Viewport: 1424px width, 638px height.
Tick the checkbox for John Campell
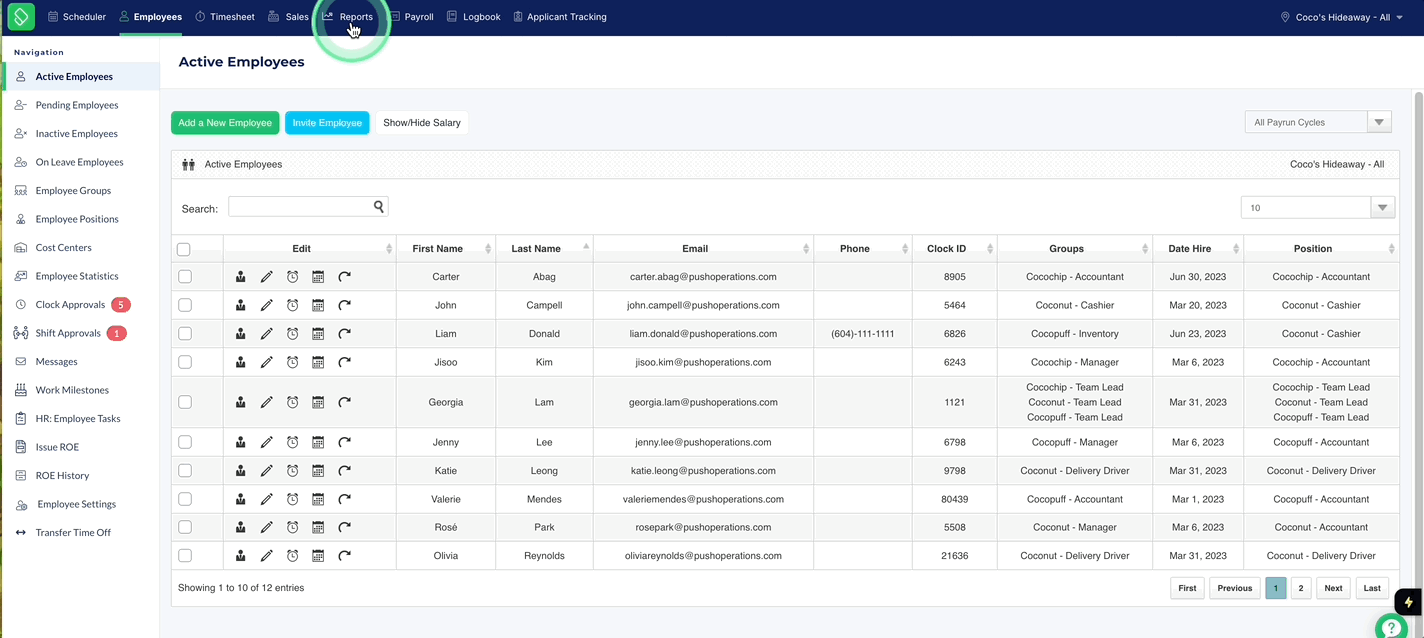tap(185, 305)
